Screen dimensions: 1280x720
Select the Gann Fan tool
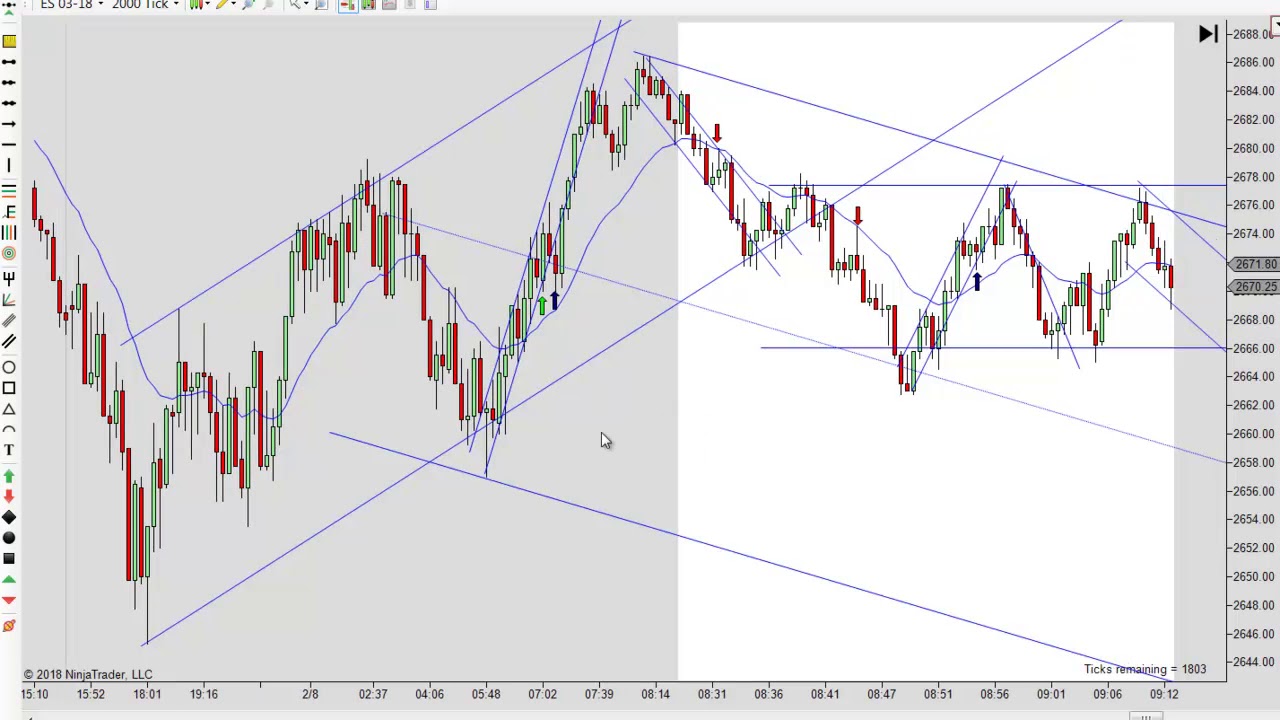pyautogui.click(x=8, y=298)
